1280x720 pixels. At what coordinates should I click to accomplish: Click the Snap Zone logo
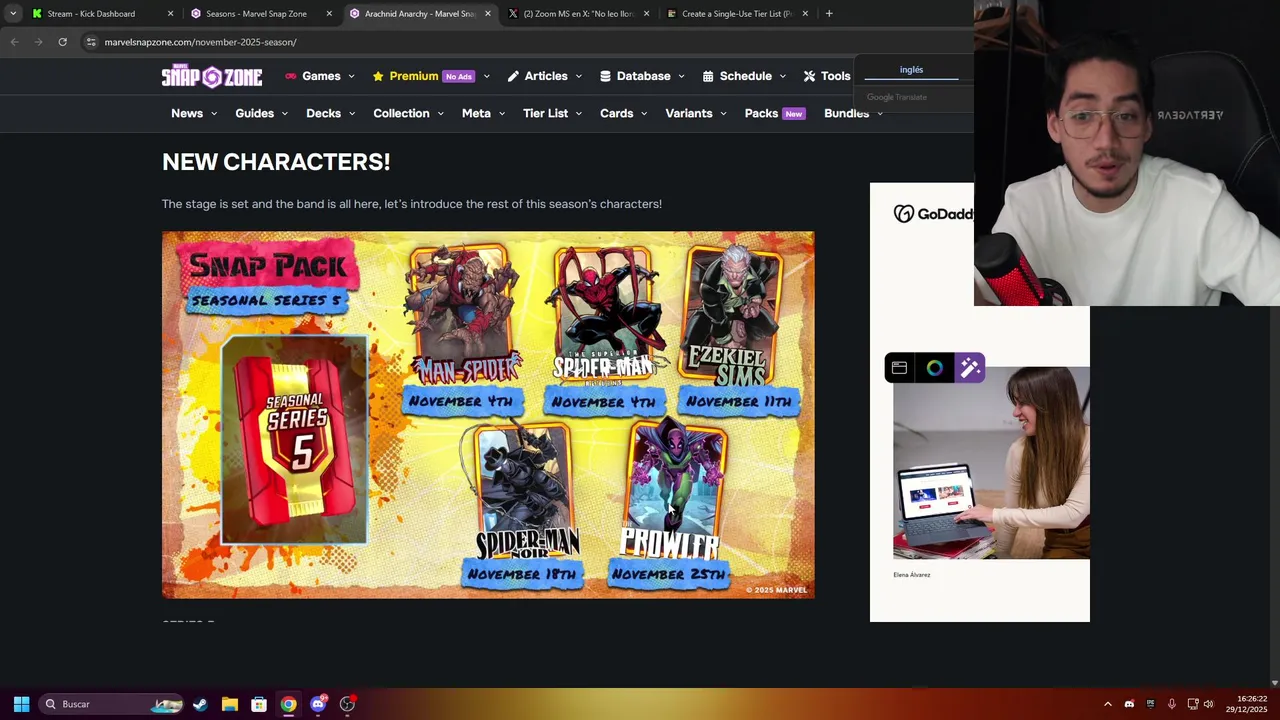click(x=212, y=76)
